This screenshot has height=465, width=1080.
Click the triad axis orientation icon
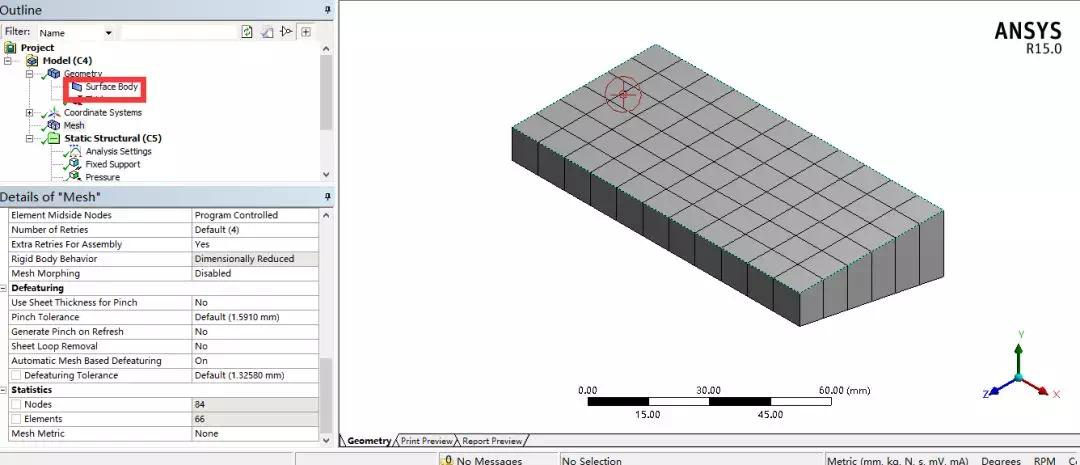(x=1018, y=376)
